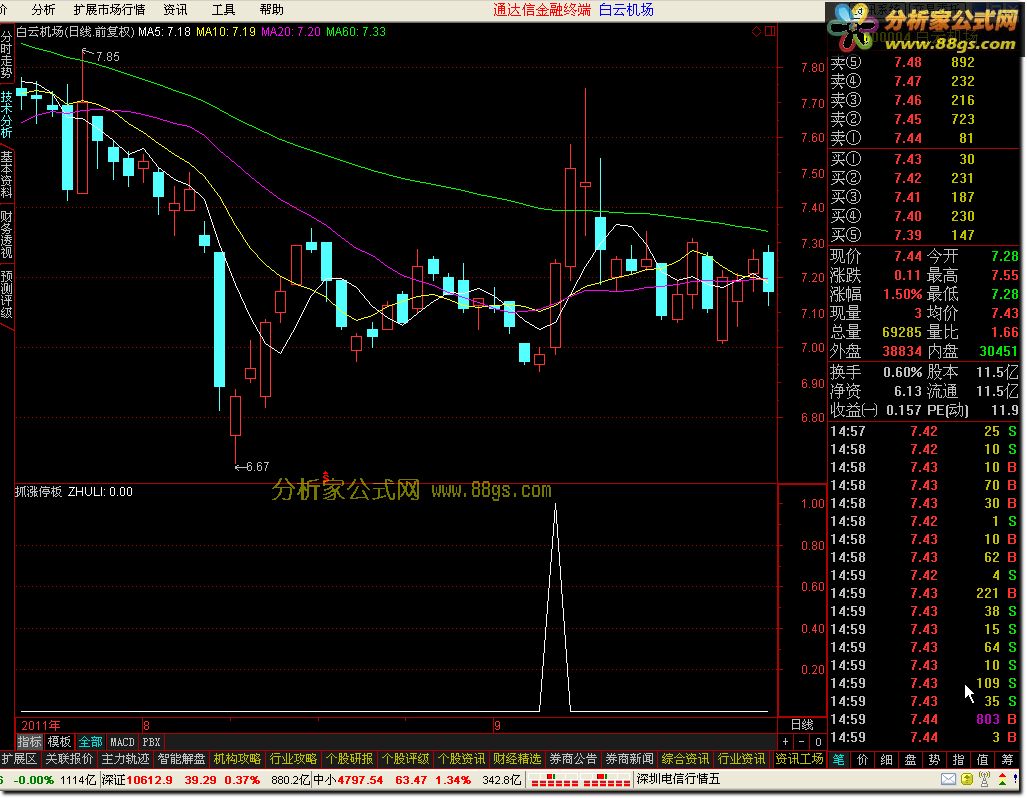
Task: Select the 全部 indicator filter
Action: point(90,742)
